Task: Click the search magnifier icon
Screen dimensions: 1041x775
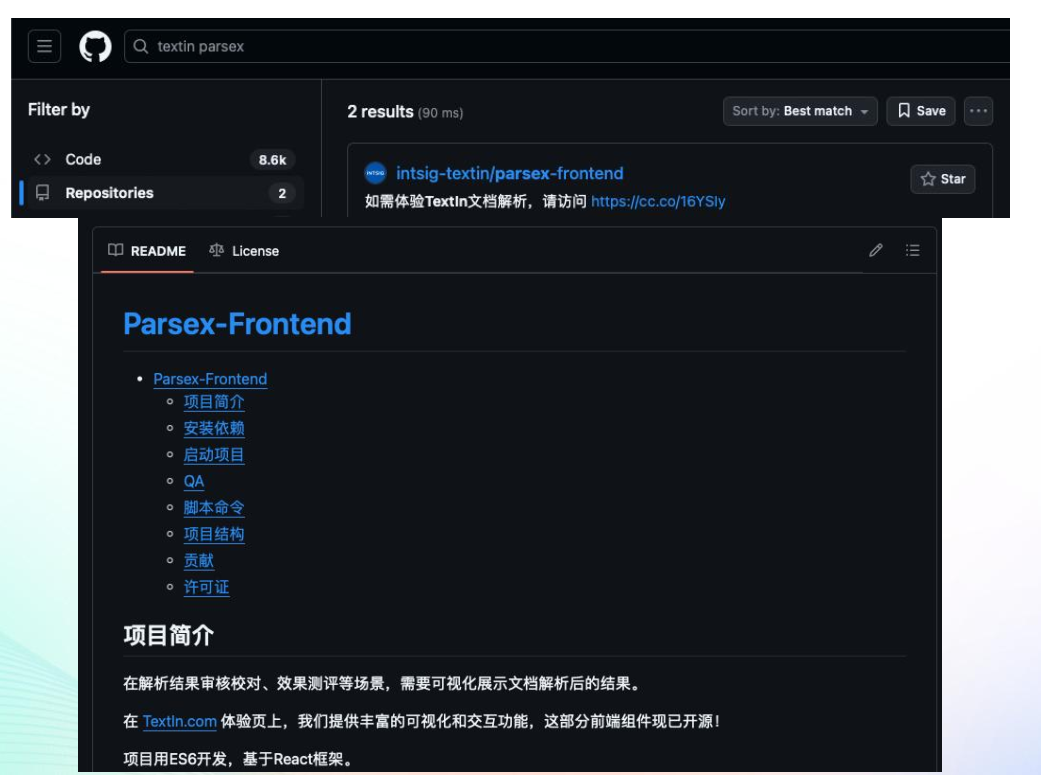Action: (141, 46)
